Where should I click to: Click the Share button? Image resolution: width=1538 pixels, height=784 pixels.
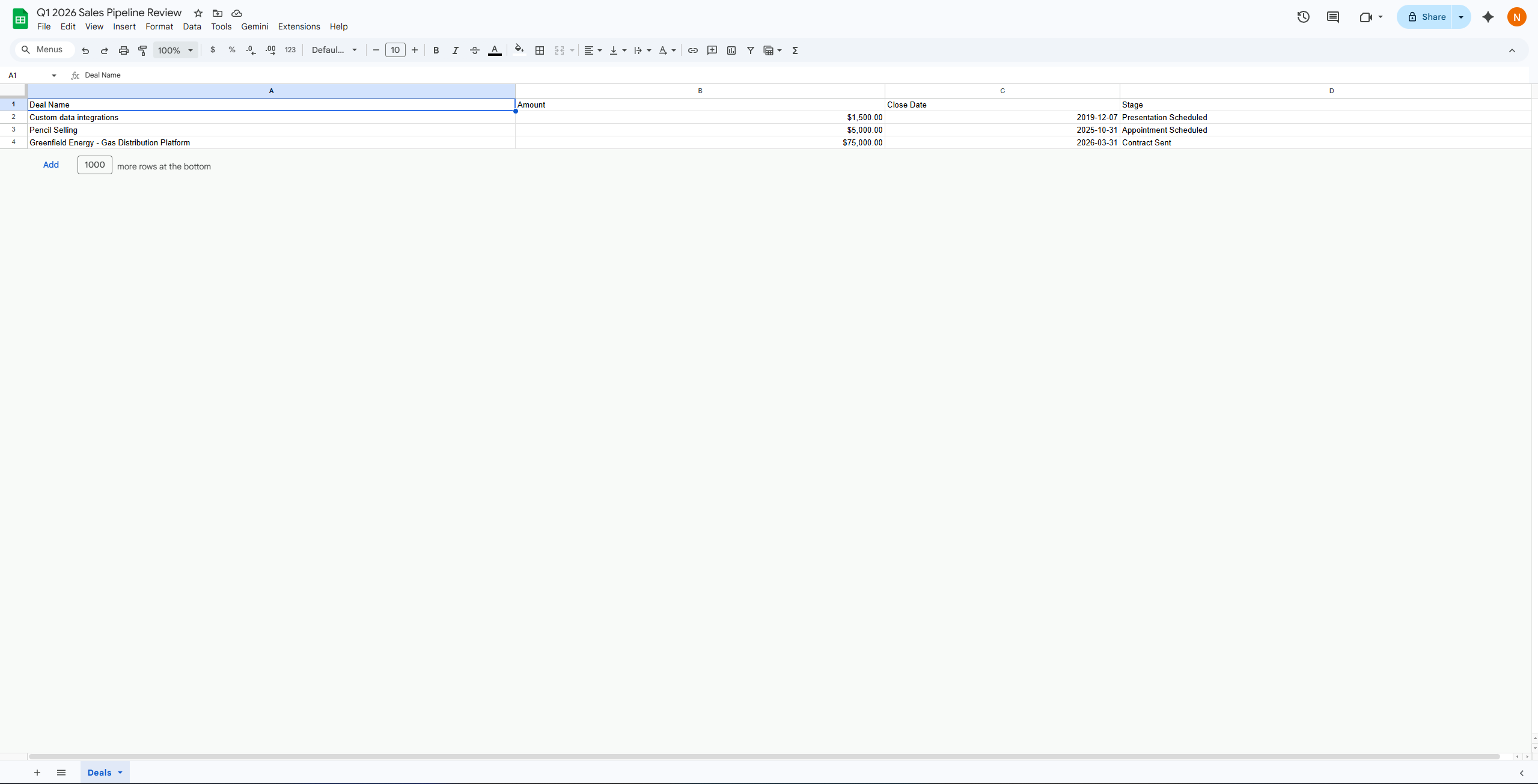click(1426, 17)
